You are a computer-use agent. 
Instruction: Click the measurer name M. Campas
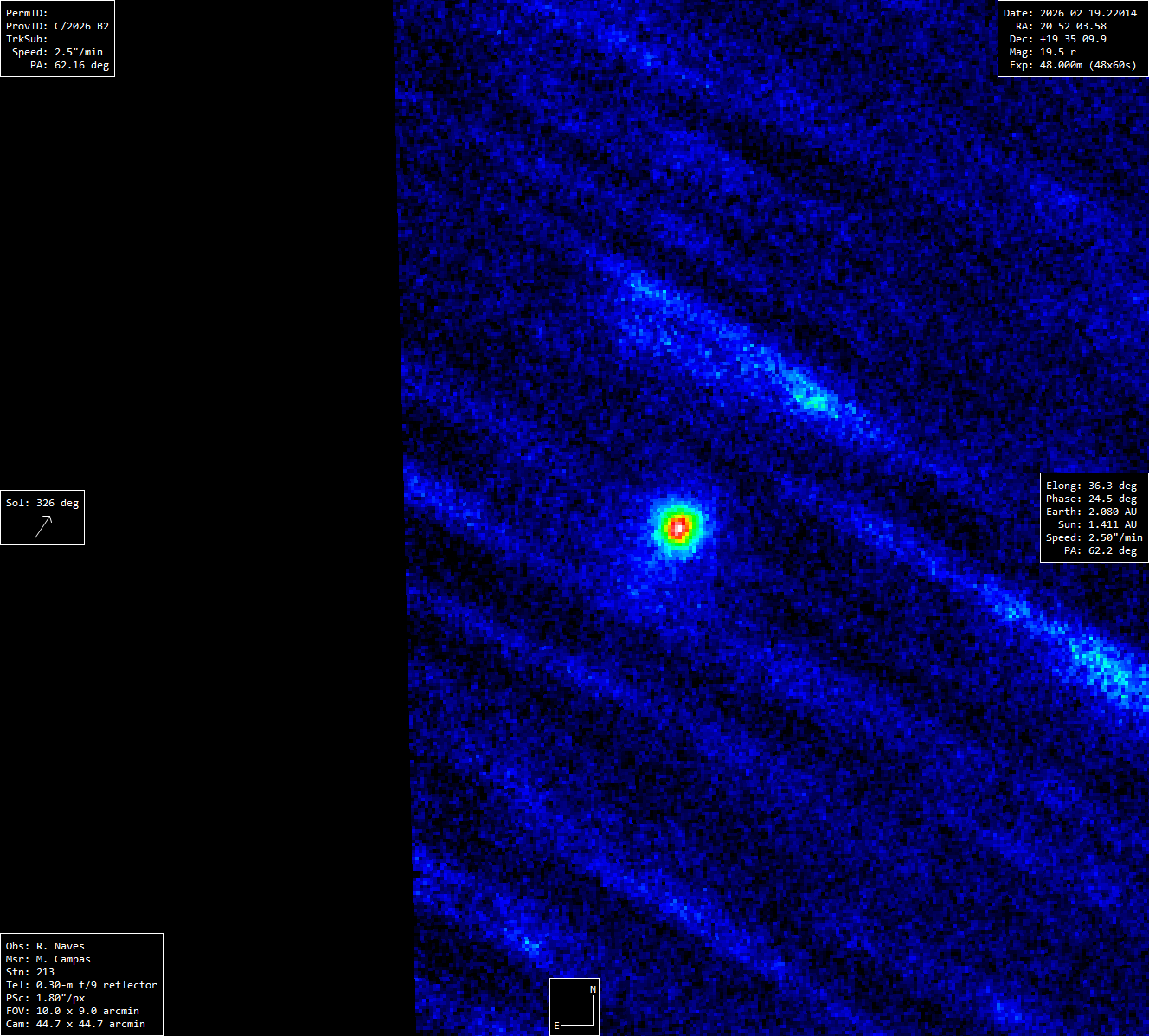click(63, 959)
